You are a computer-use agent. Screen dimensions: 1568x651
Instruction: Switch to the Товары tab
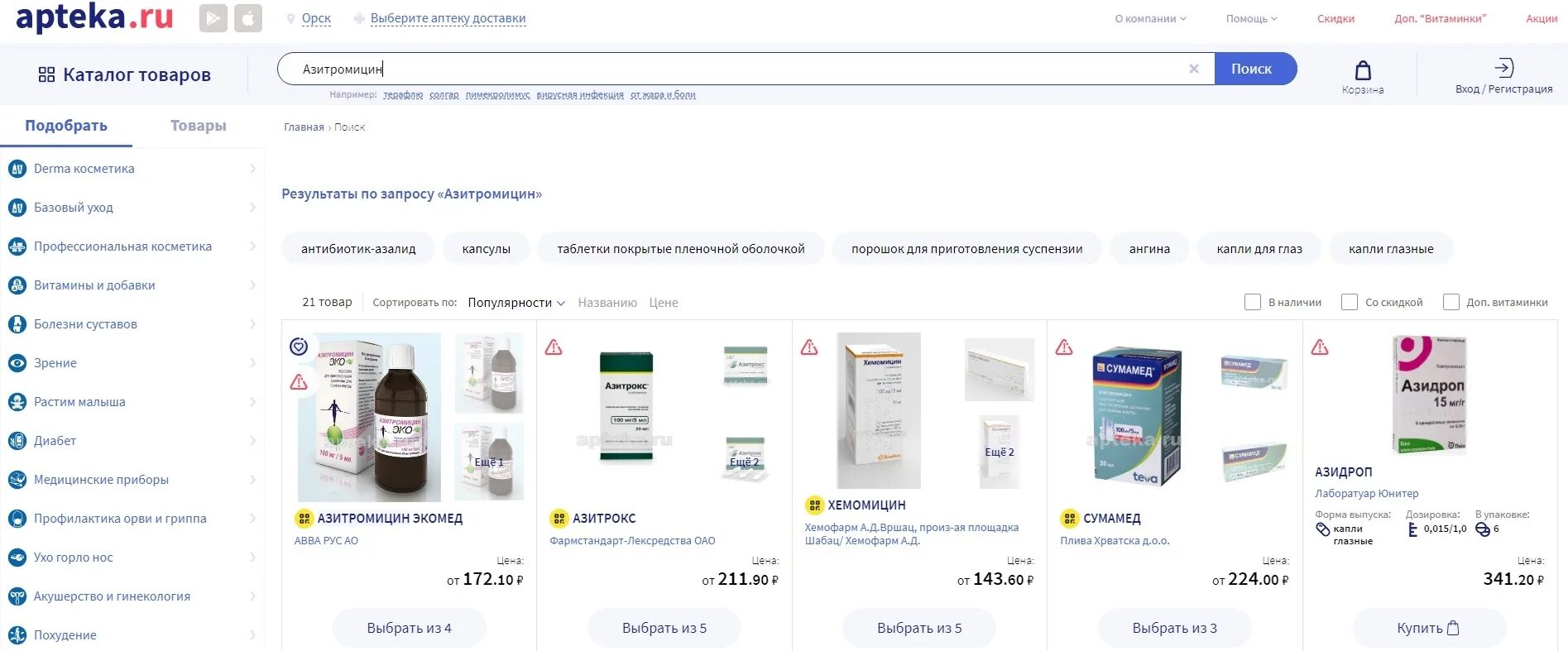(199, 126)
